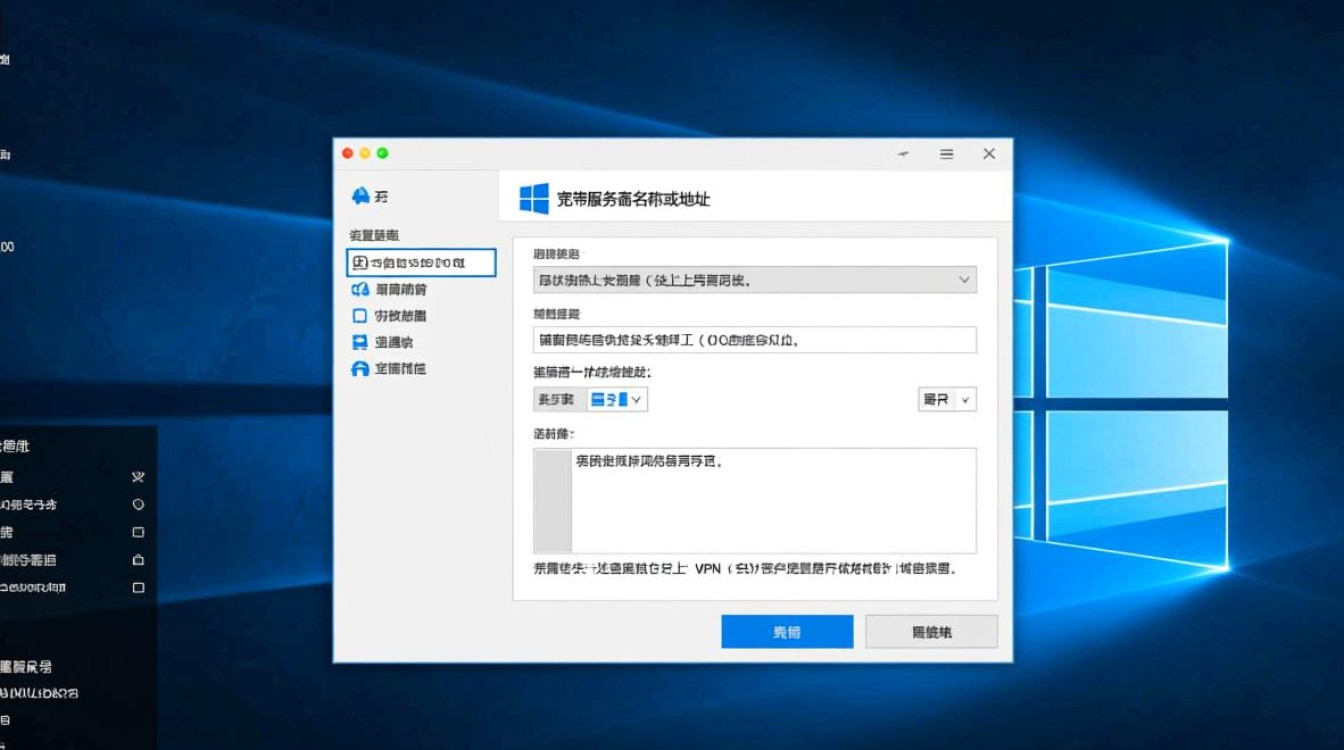This screenshot has width=1344, height=750.
Task: Click the megaphone icon in the sidebar
Action: [359, 289]
